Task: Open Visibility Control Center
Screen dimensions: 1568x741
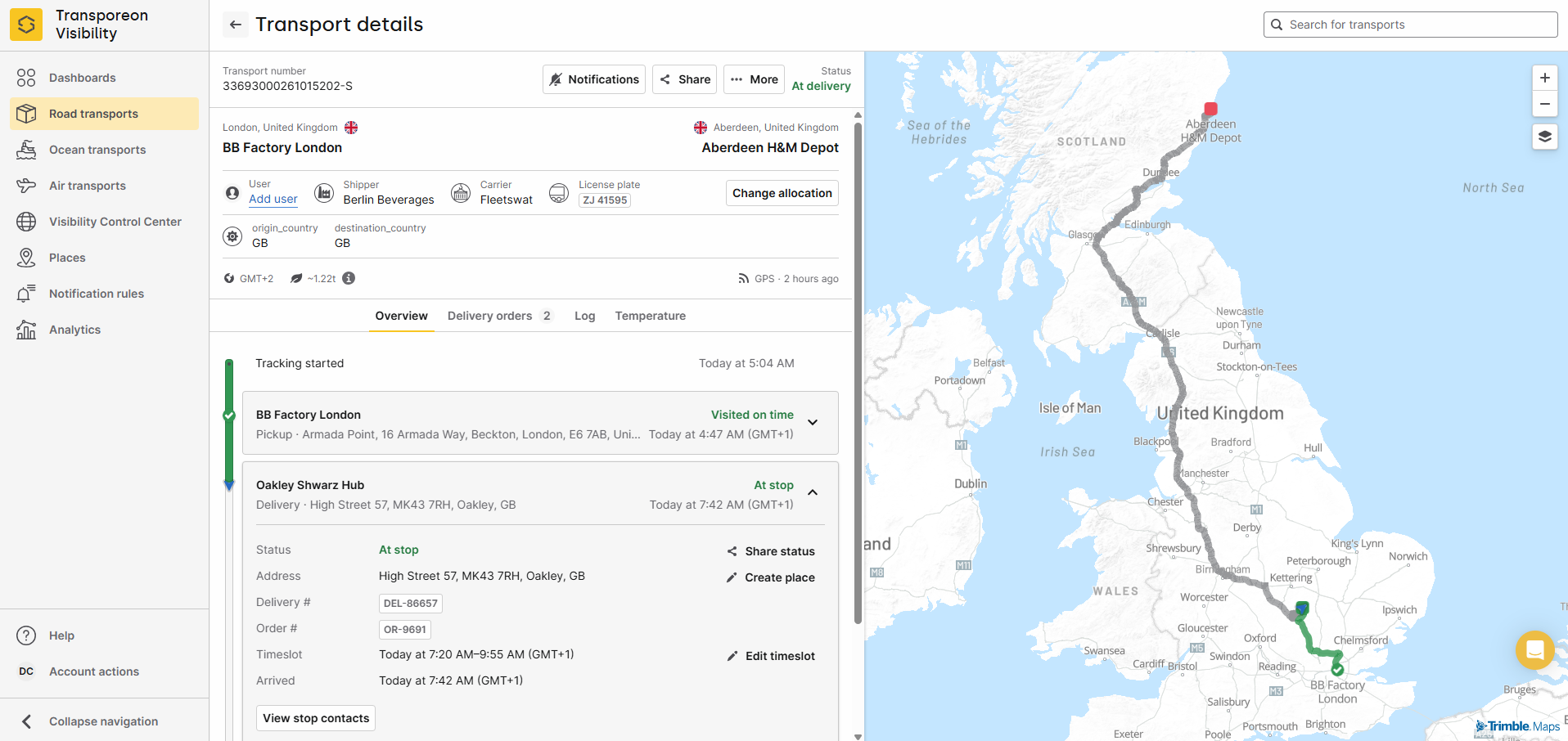Action: pos(104,222)
